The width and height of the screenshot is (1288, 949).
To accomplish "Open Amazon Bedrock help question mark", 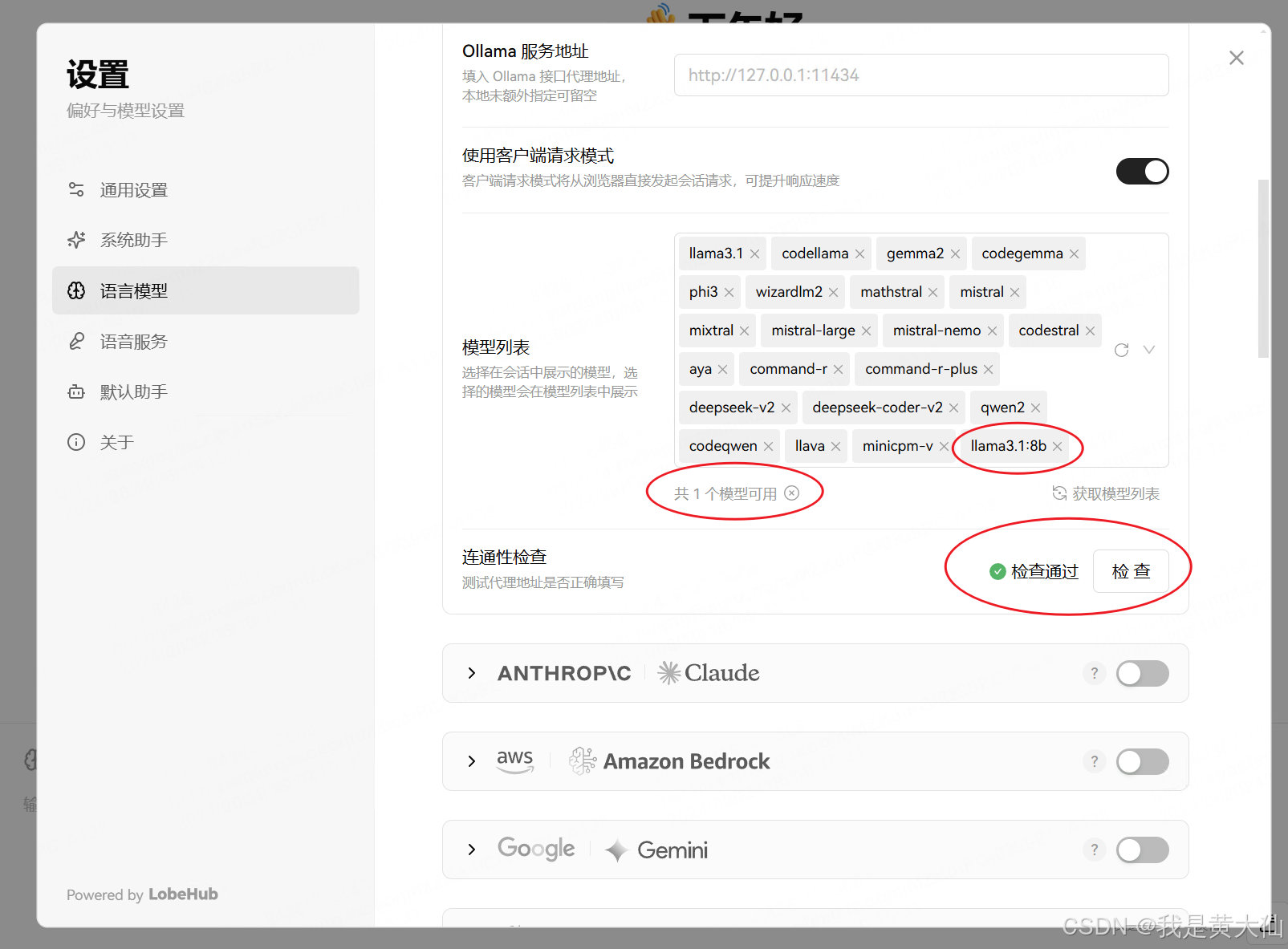I will (1095, 761).
